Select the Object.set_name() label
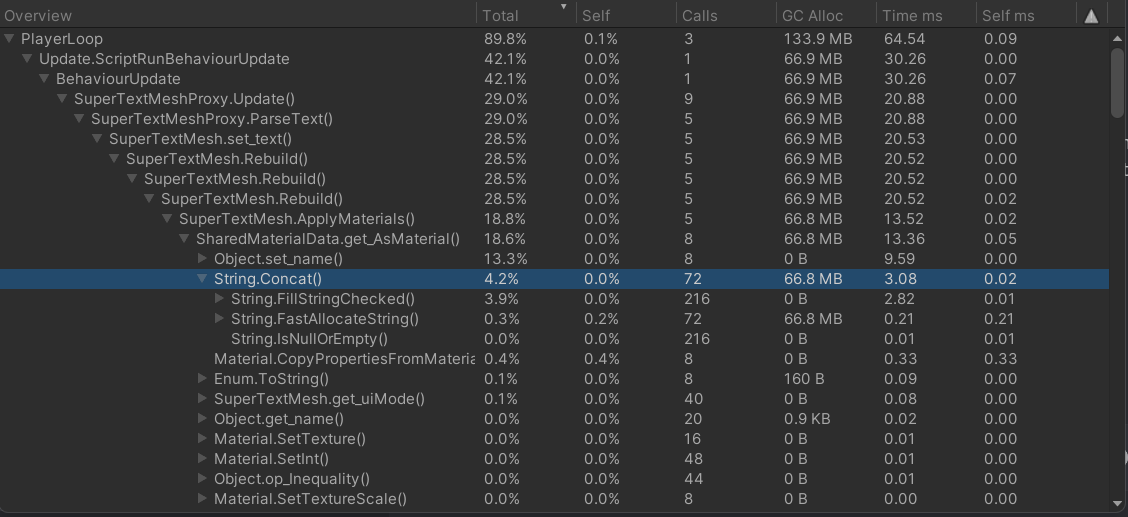The height and width of the screenshot is (517, 1128). (278, 259)
